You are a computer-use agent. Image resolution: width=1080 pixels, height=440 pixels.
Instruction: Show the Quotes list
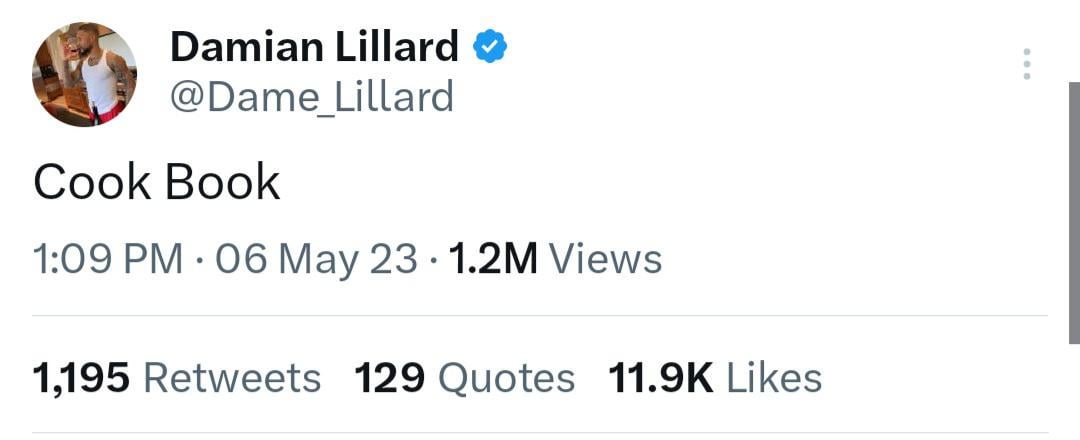tap(507, 378)
